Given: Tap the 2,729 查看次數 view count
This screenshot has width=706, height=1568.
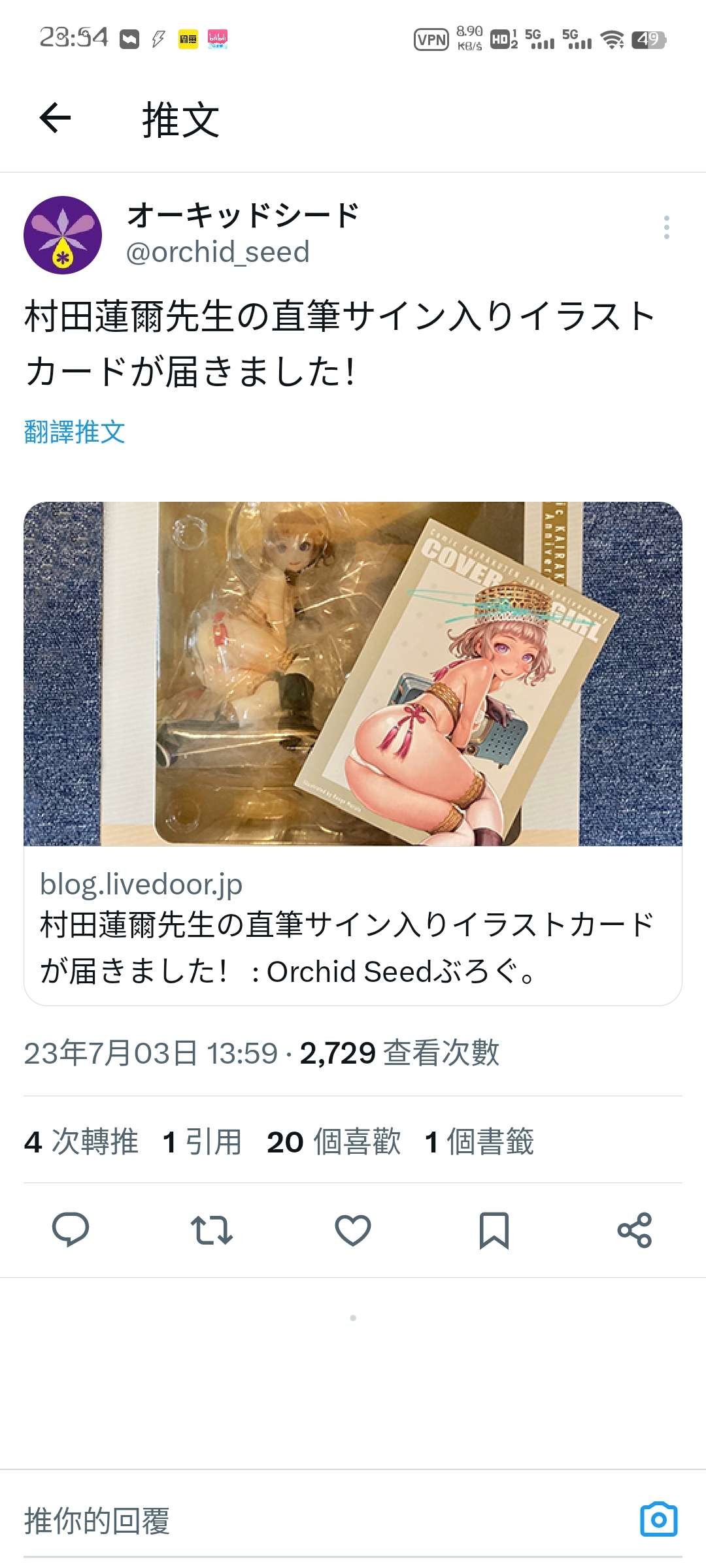Looking at the screenshot, I should pyautogui.click(x=399, y=1053).
